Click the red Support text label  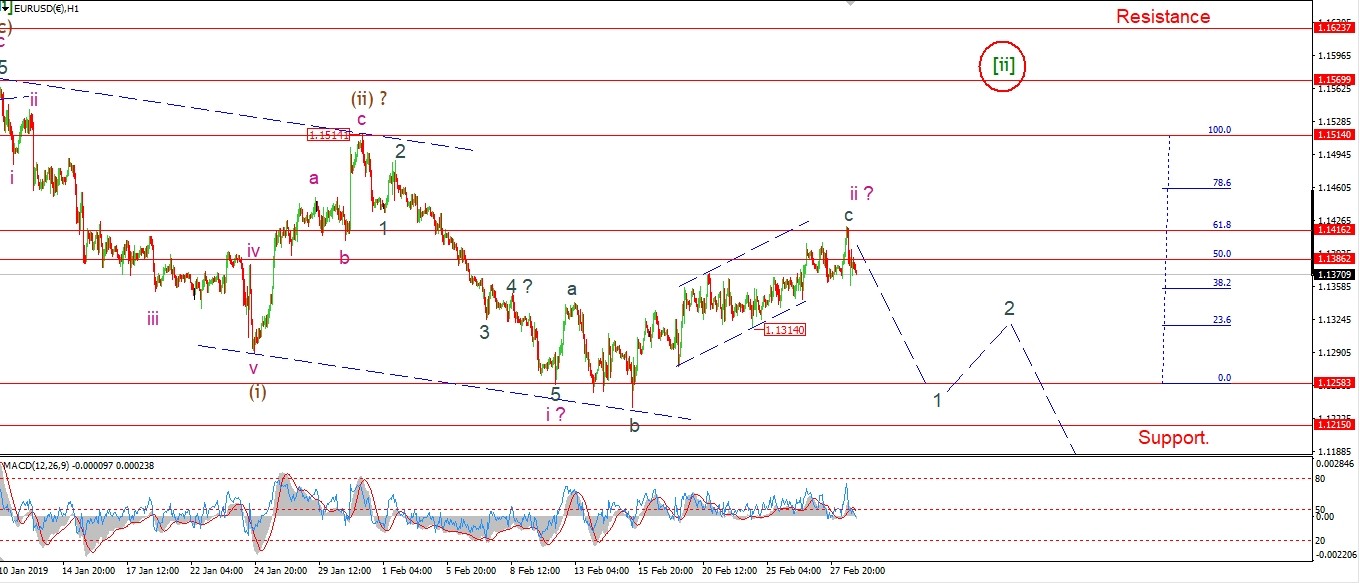[x=1187, y=438]
